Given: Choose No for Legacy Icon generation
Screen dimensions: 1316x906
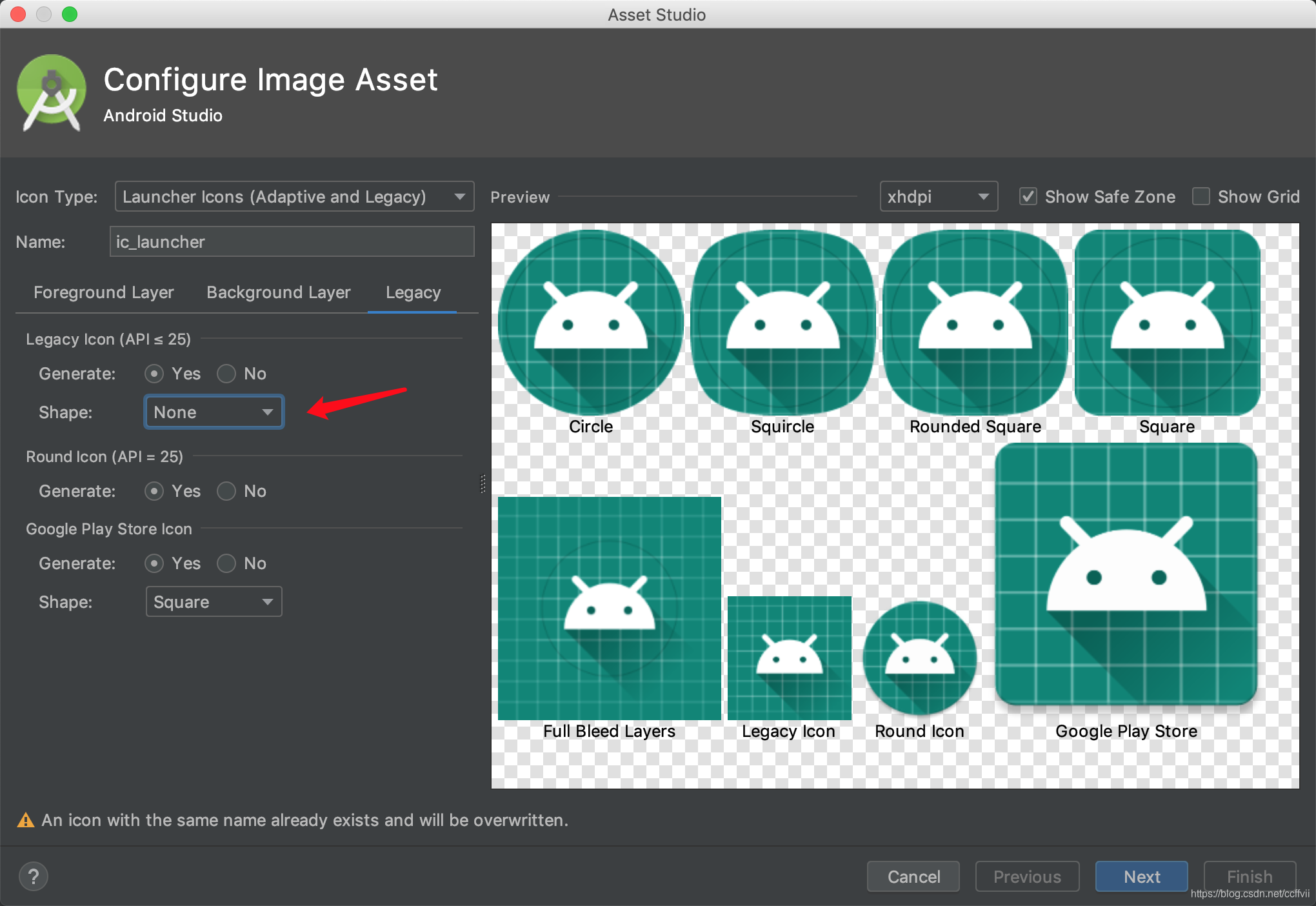Looking at the screenshot, I should [x=226, y=374].
